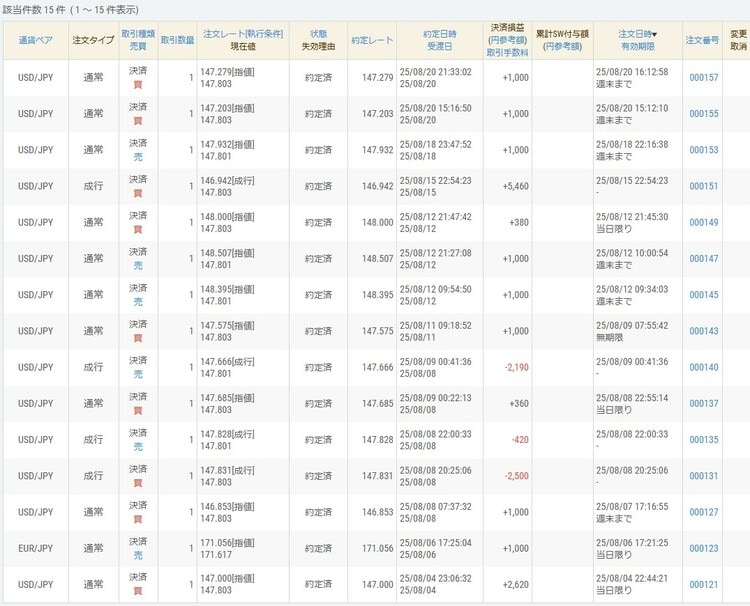Click the 通貨ペア column header
Image resolution: width=750 pixels, height=606 pixels.
[35, 40]
